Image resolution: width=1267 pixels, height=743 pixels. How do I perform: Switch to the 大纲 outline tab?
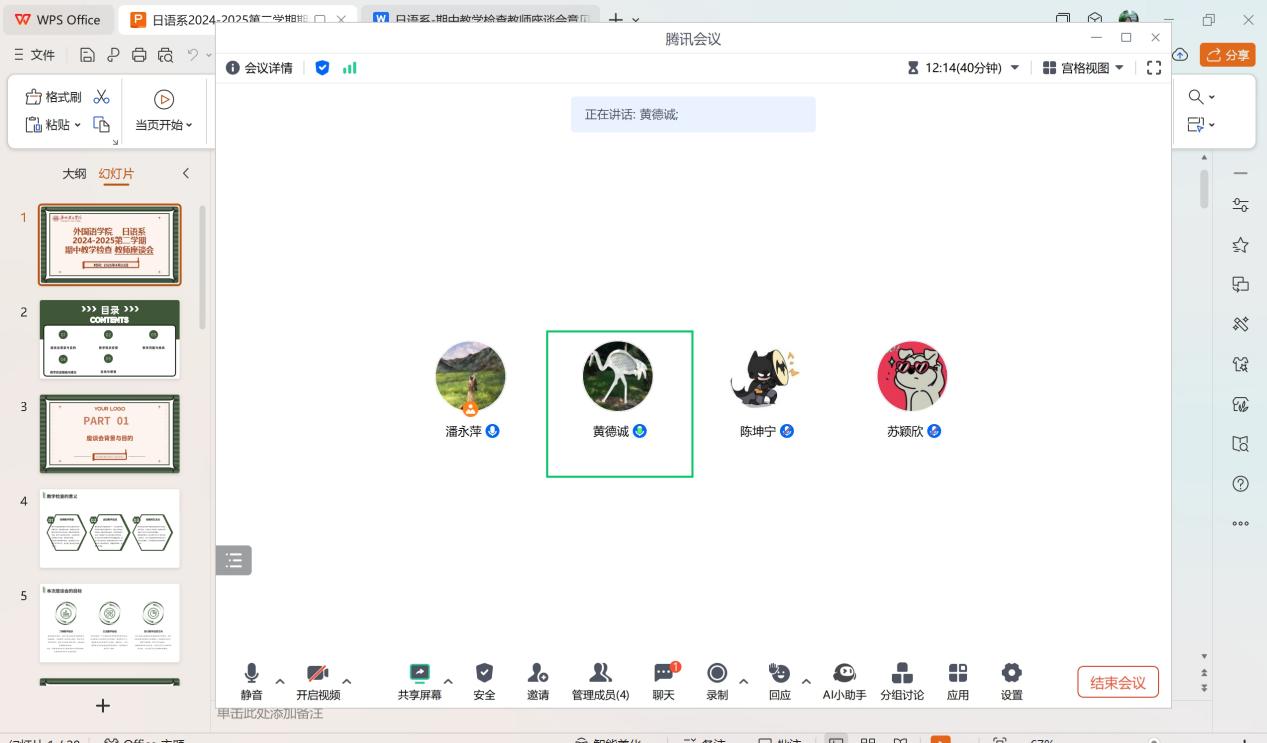tap(74, 173)
